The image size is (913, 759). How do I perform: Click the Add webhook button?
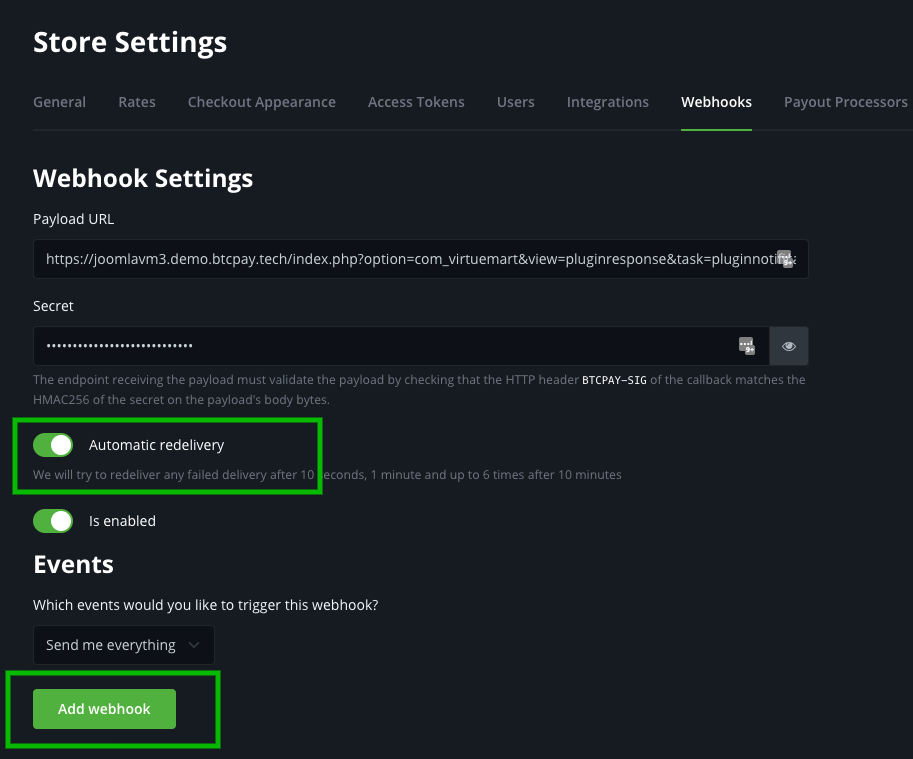click(x=104, y=708)
